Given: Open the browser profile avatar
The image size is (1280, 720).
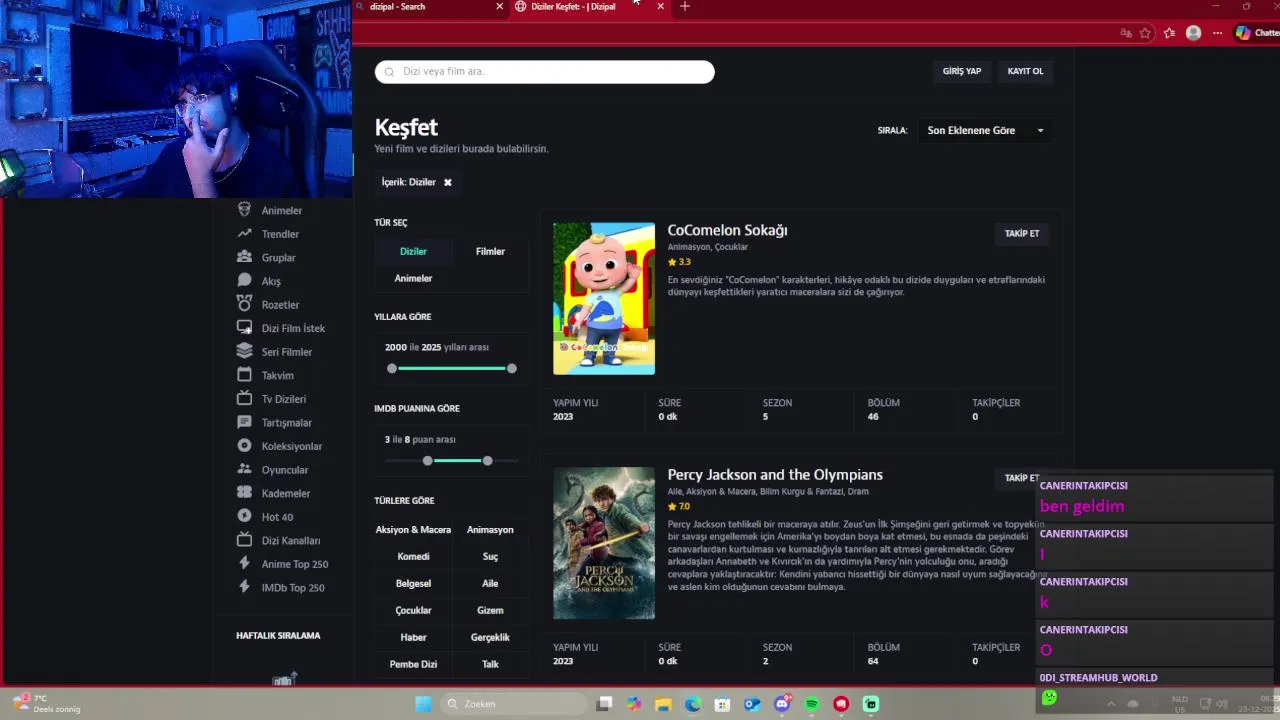Looking at the screenshot, I should 1193,33.
